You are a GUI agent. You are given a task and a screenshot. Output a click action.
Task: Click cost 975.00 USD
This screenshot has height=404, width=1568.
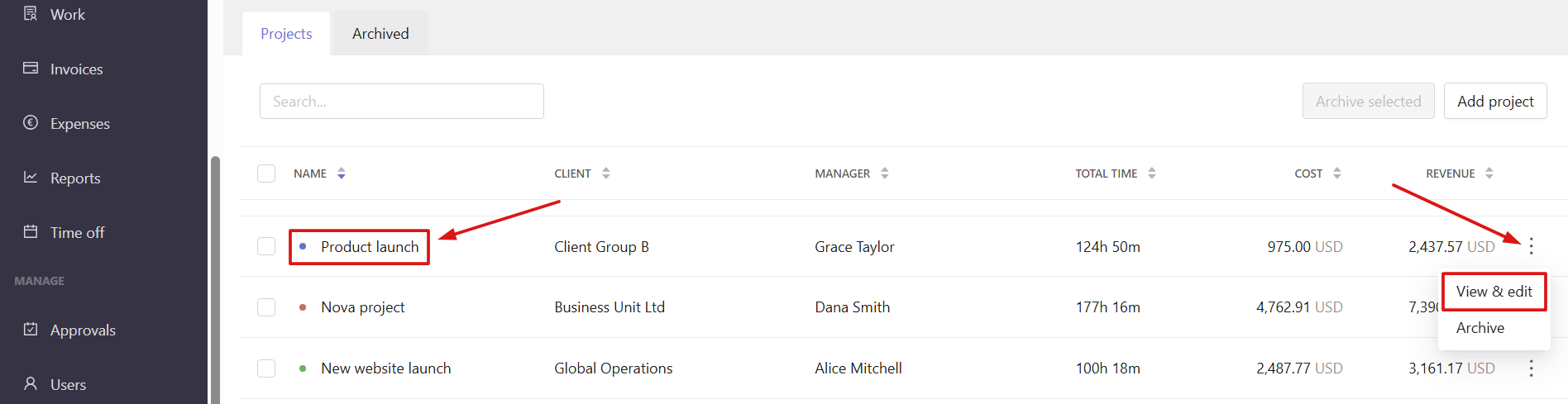(1305, 247)
